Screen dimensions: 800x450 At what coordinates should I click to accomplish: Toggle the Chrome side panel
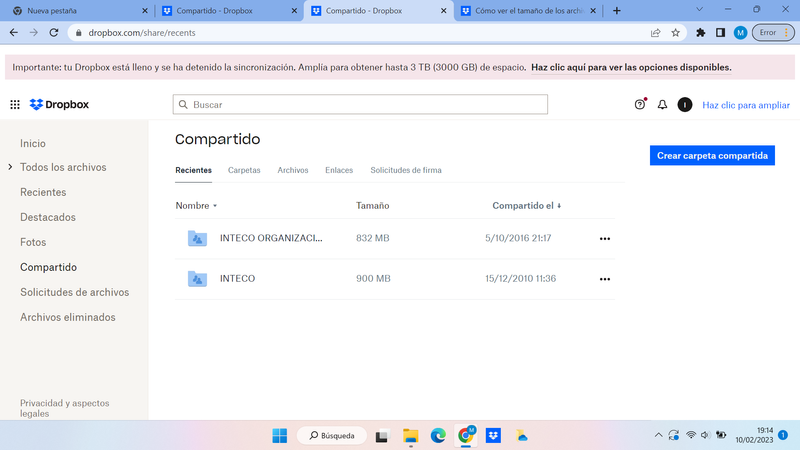[x=720, y=33]
